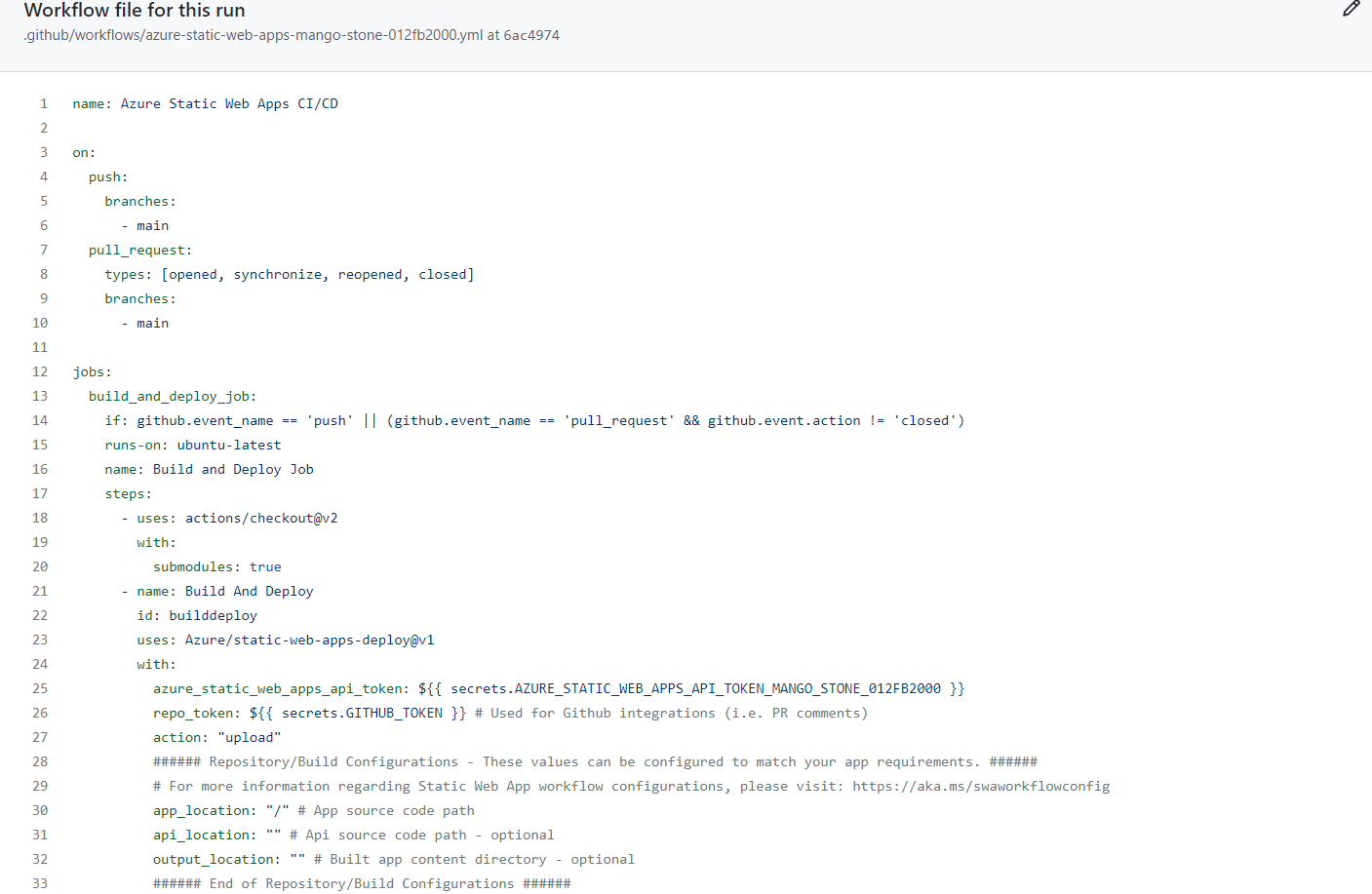Click the repo_token secret reference on line 26

tap(292, 713)
